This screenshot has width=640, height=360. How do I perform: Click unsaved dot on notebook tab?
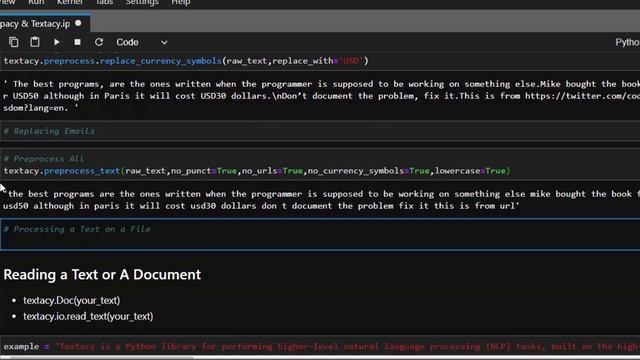coord(78,23)
